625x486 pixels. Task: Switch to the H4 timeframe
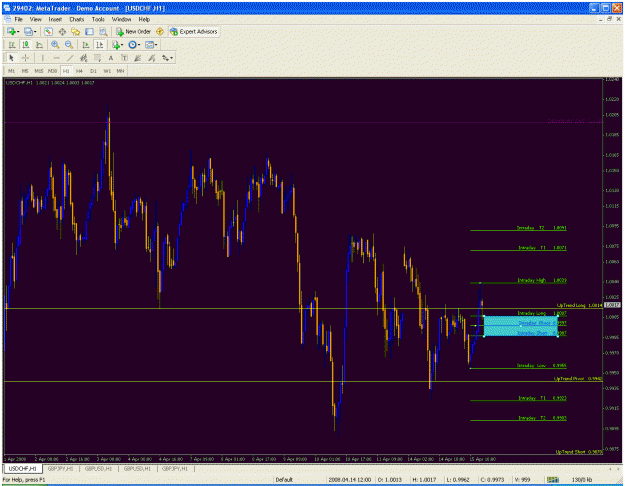[79, 71]
